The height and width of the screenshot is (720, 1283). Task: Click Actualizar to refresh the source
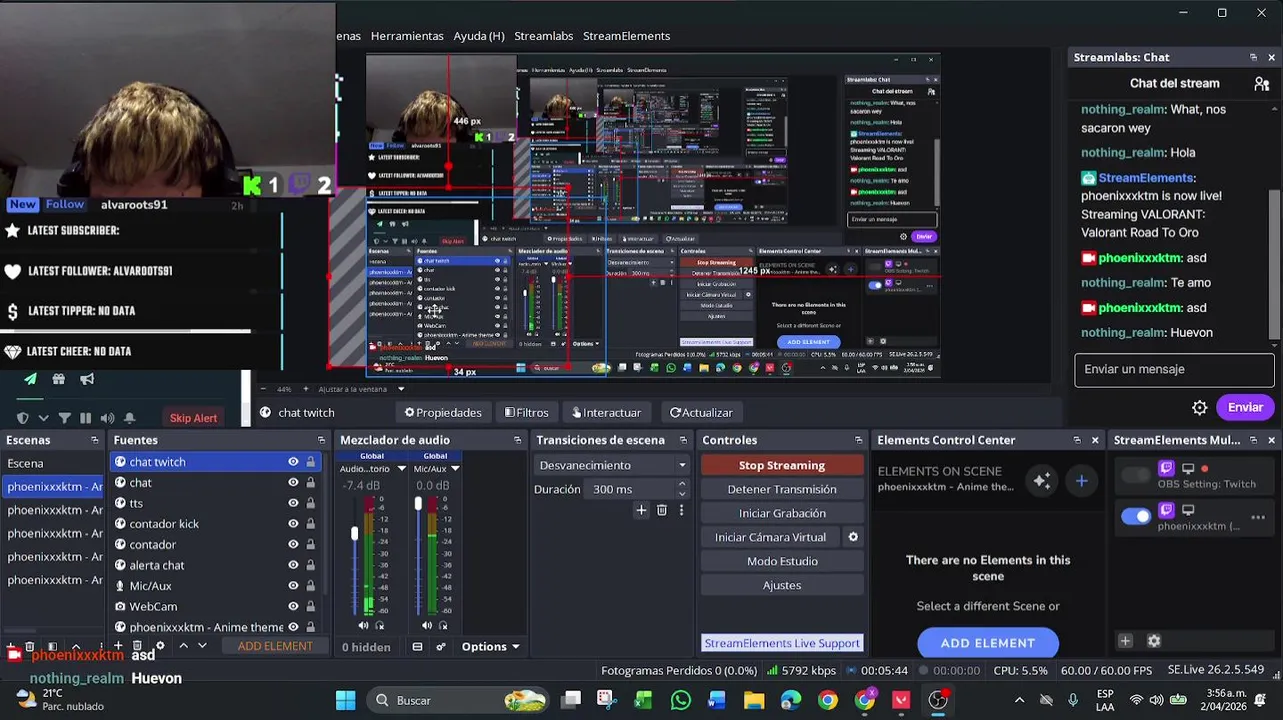click(701, 412)
